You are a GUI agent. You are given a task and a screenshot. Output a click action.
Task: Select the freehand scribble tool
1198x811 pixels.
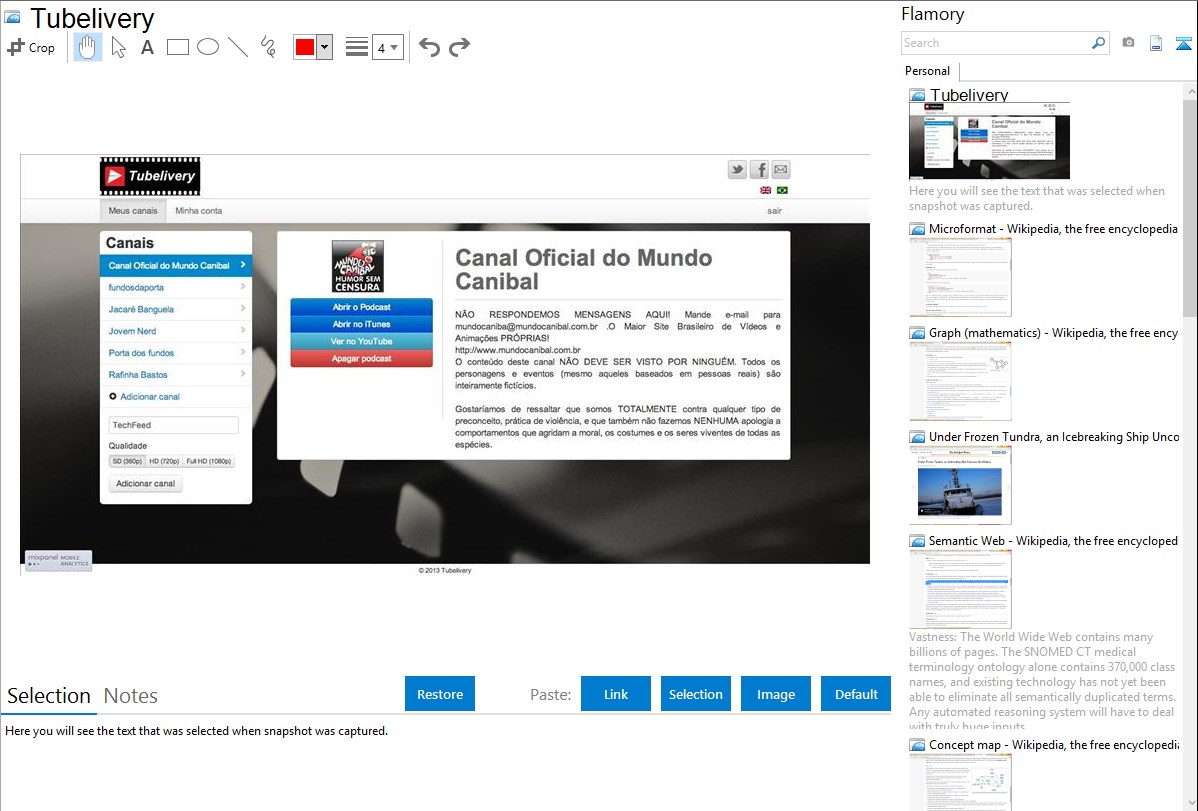pos(268,47)
